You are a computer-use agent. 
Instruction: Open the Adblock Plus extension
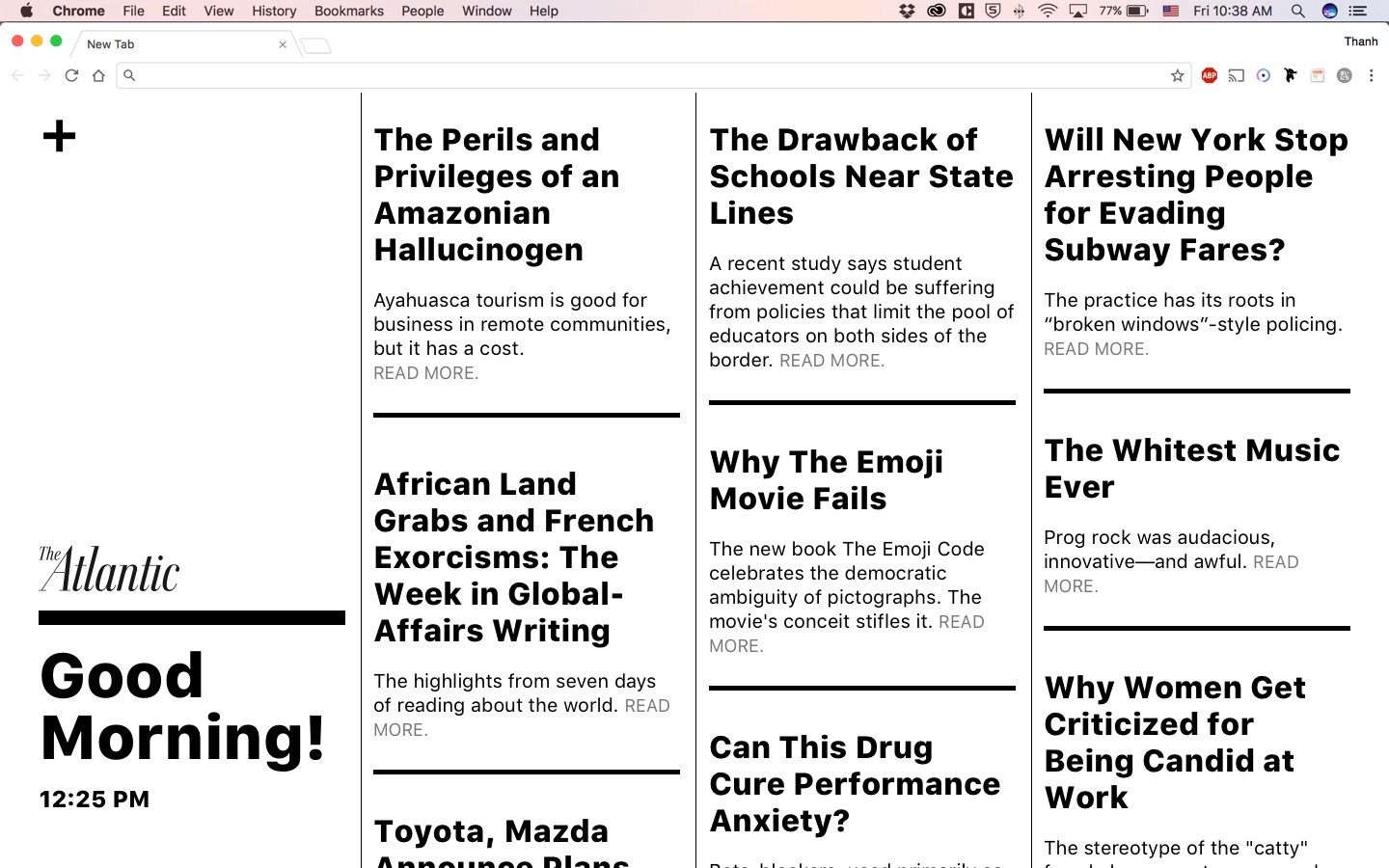[1209, 75]
